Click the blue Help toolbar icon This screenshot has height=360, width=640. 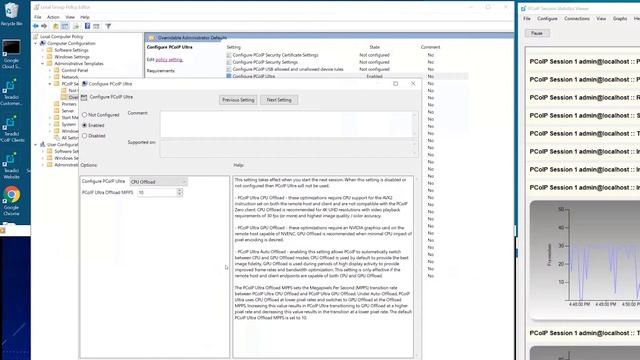tap(87, 26)
